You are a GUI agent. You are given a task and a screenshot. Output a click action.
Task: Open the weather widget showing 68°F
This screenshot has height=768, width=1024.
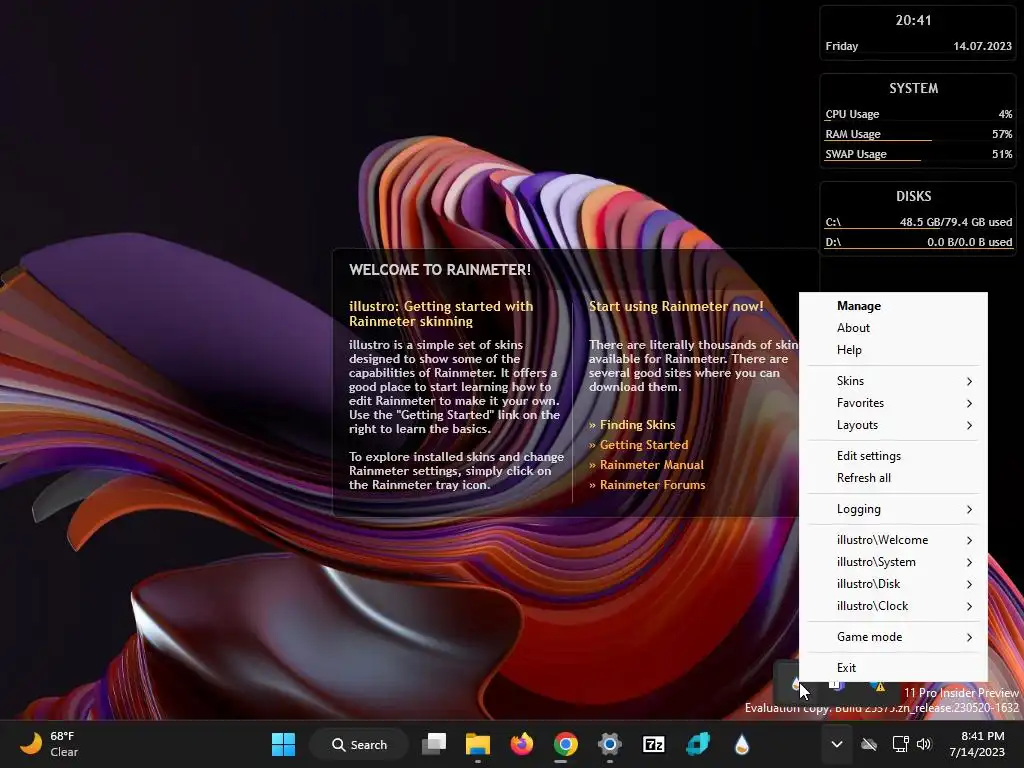[x=50, y=744]
